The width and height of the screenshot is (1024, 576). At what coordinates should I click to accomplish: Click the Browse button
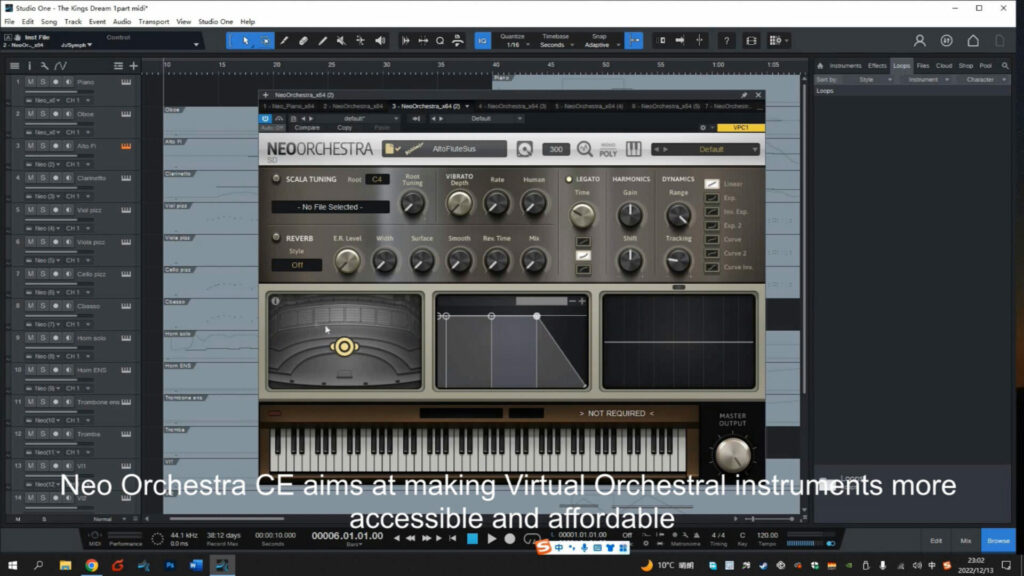coord(998,541)
